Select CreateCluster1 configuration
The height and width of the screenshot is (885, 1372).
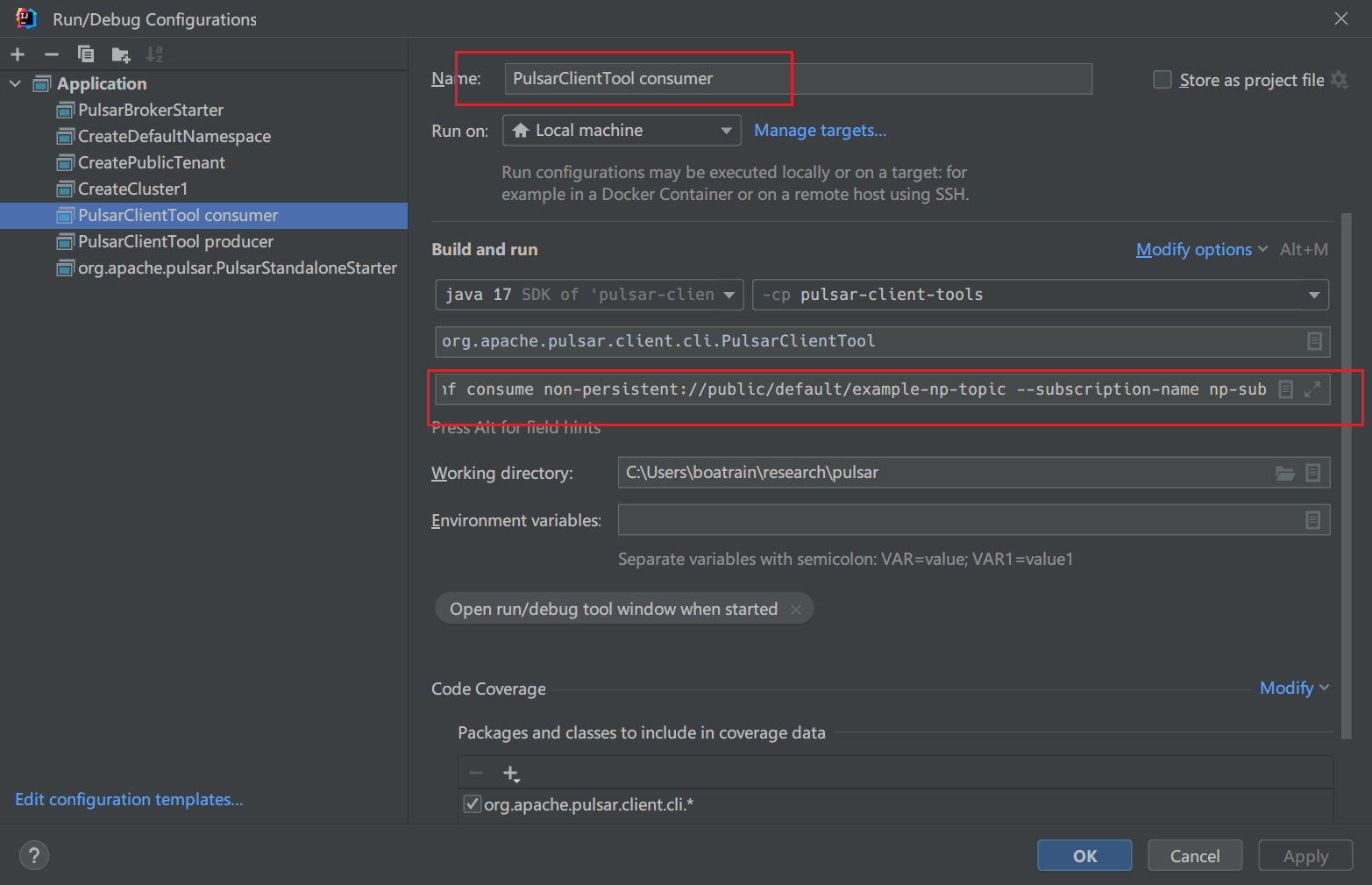132,189
